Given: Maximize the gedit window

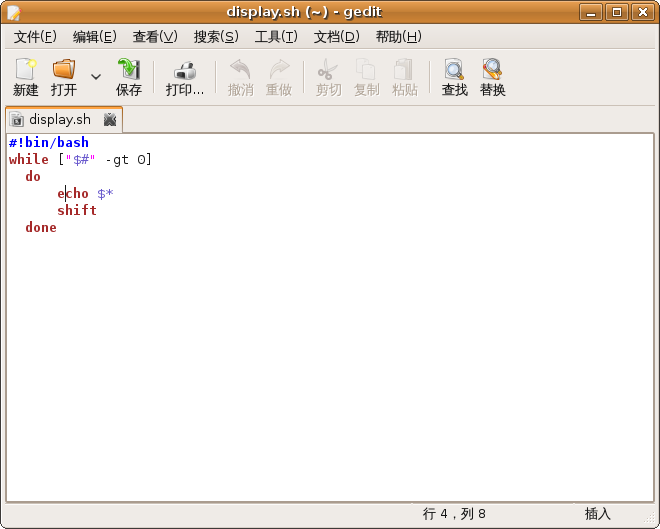Looking at the screenshot, I should 617,12.
